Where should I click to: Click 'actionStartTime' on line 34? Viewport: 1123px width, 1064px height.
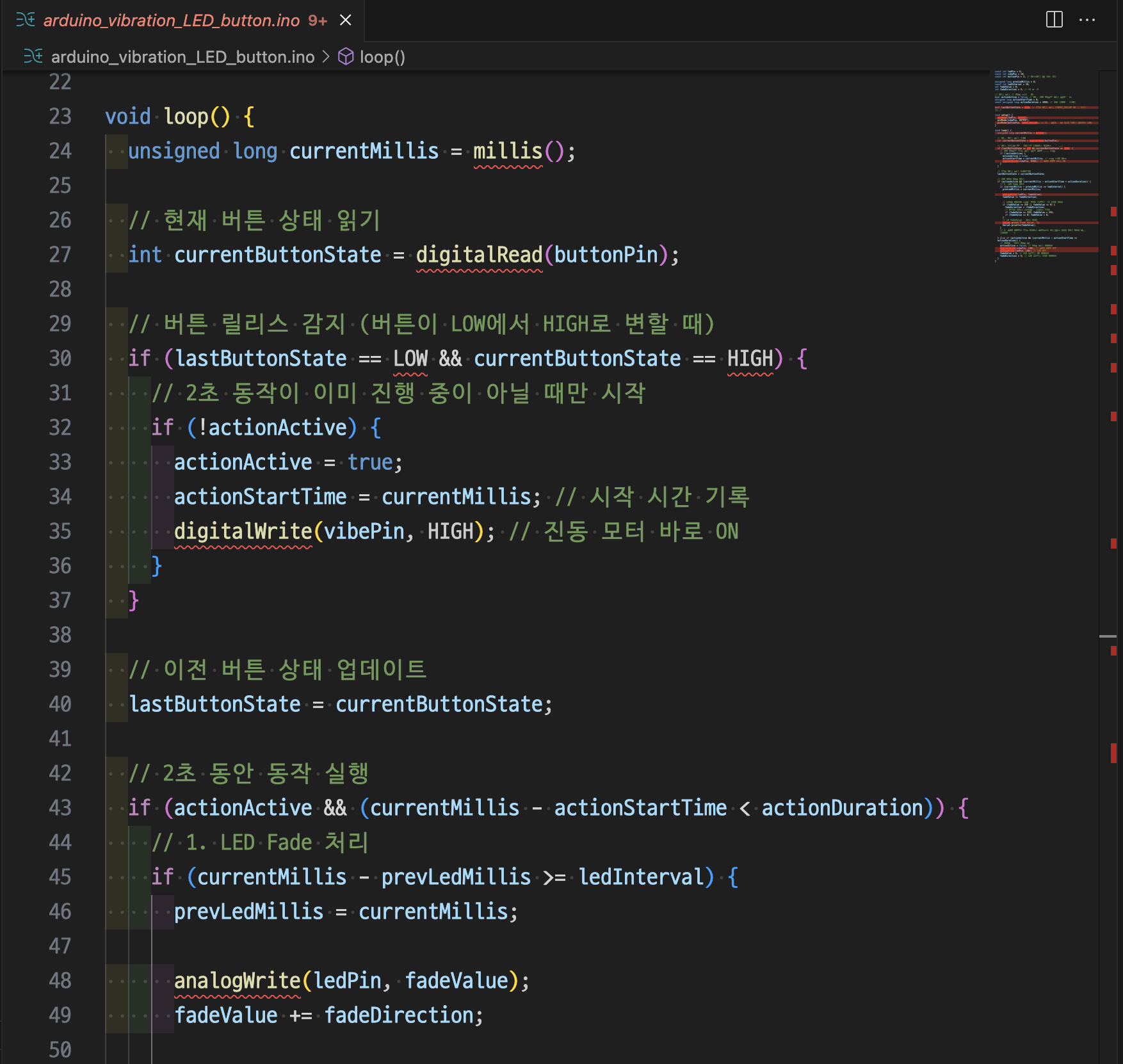click(261, 497)
